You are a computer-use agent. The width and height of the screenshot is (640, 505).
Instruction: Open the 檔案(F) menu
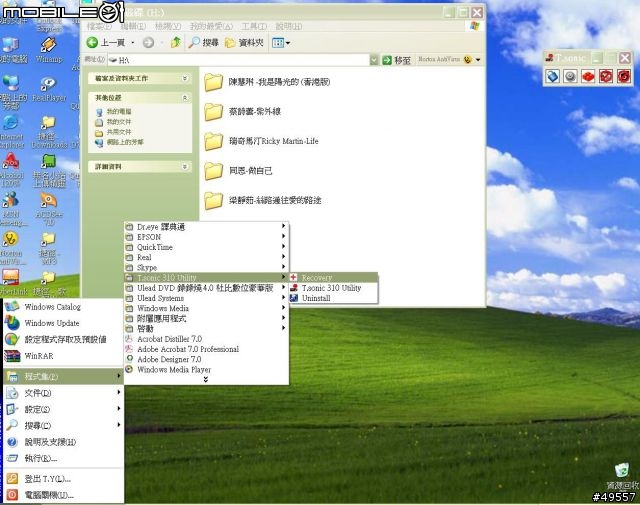(x=99, y=26)
